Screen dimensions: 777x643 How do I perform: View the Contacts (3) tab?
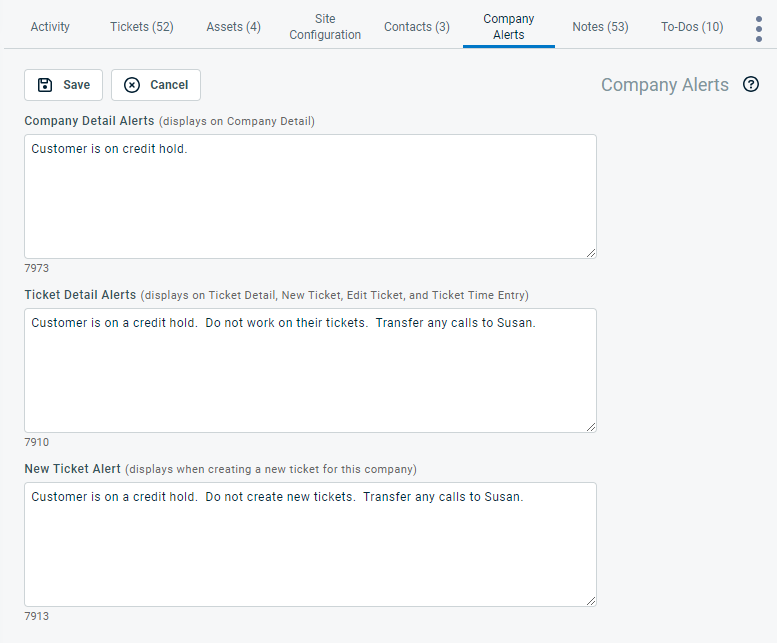(x=416, y=27)
